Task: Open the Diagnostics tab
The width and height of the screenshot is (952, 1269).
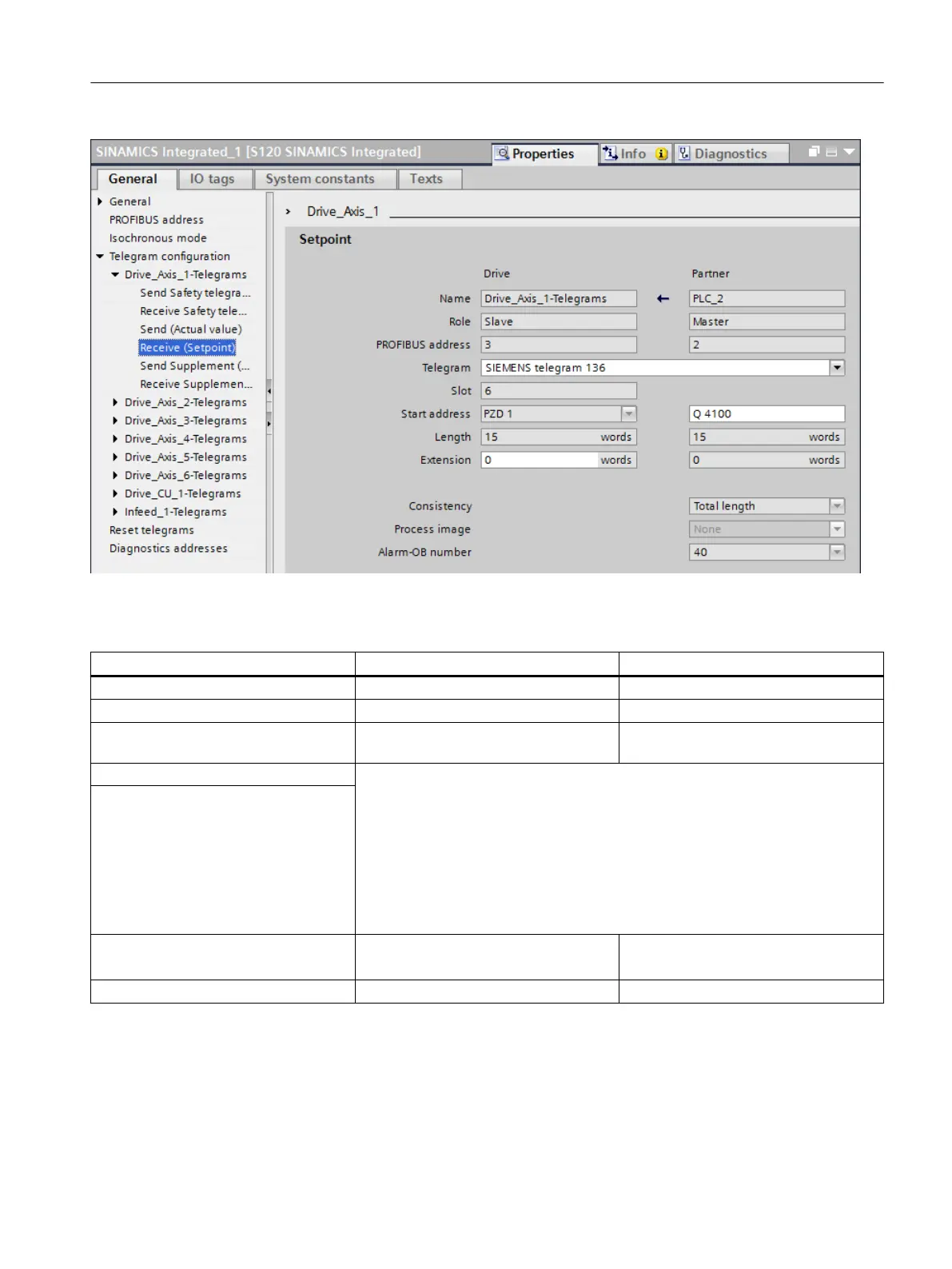Action: 731,154
